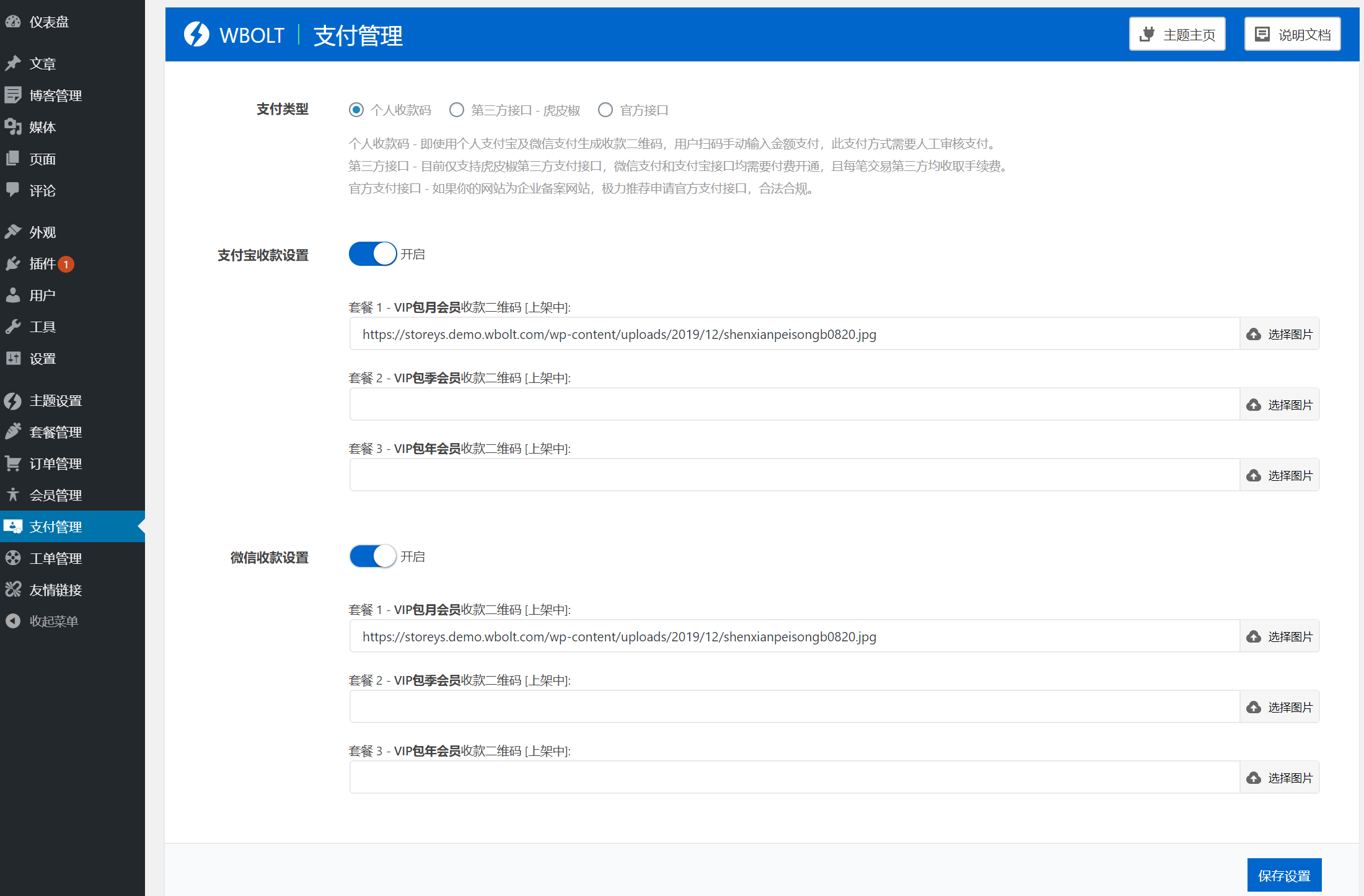
Task: Open the 会员管理 member icon
Action: [x=14, y=495]
